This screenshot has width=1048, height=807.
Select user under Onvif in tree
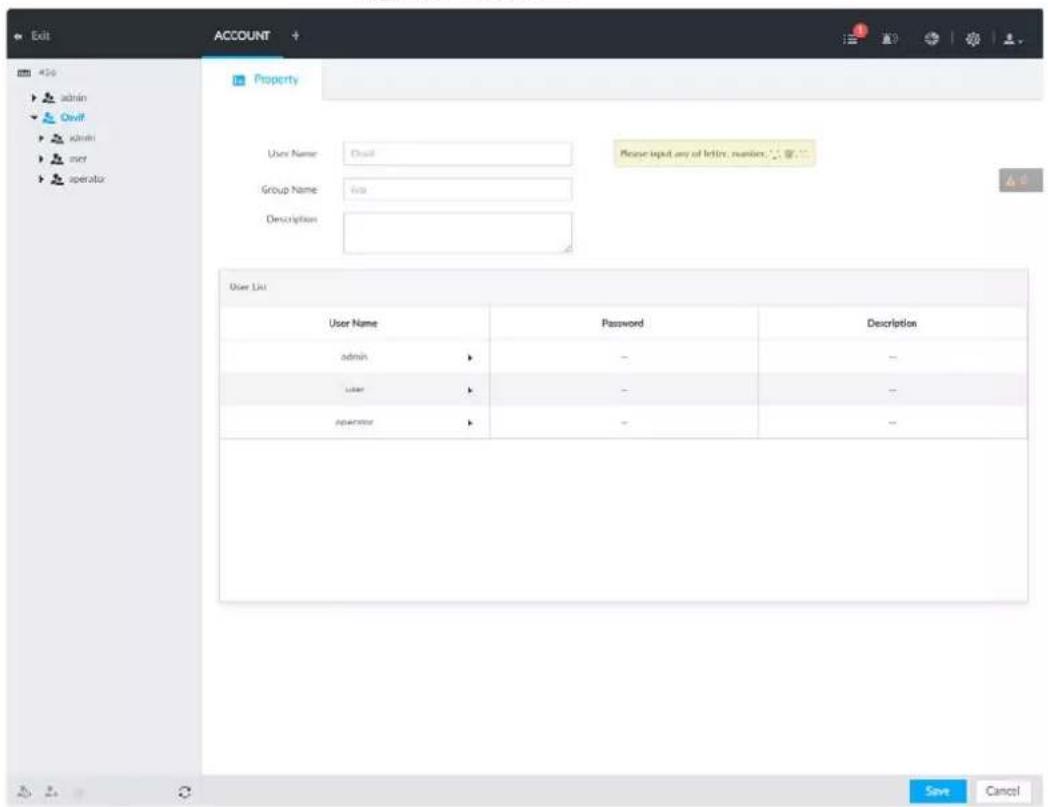[x=78, y=159]
